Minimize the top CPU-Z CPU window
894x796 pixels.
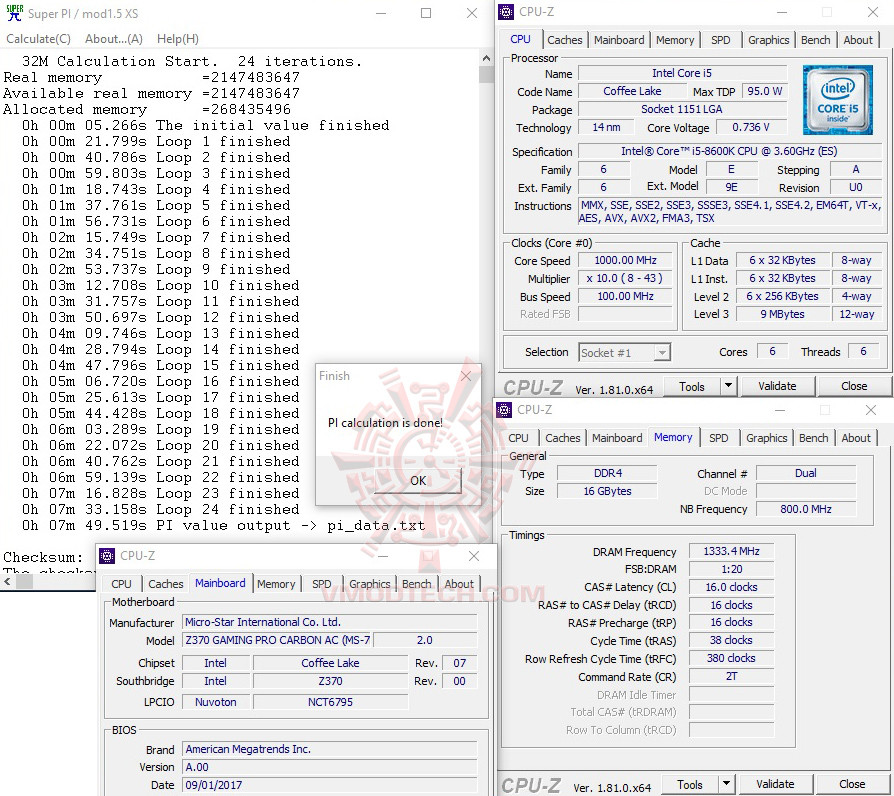point(782,12)
